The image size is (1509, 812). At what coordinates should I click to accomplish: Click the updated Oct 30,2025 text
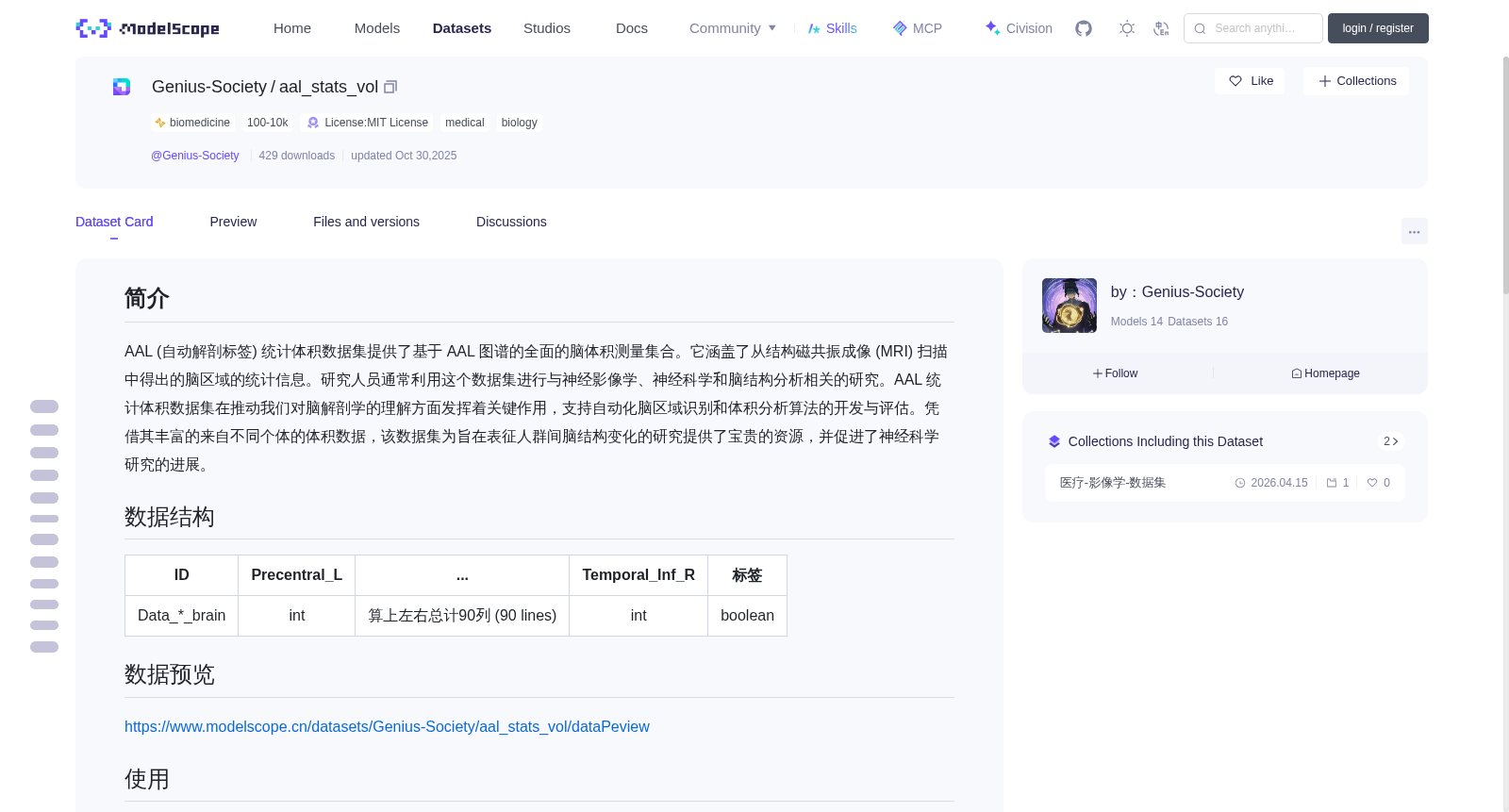click(x=404, y=156)
